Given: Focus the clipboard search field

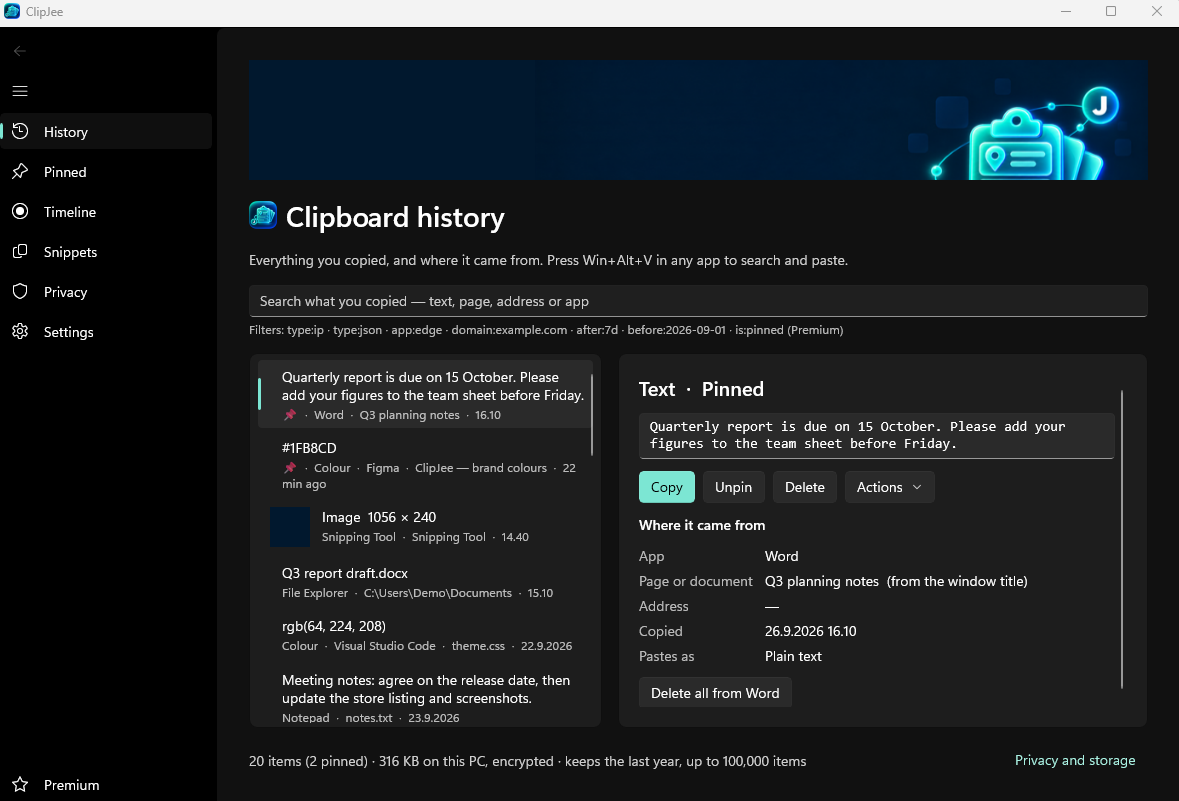Looking at the screenshot, I should [698, 301].
